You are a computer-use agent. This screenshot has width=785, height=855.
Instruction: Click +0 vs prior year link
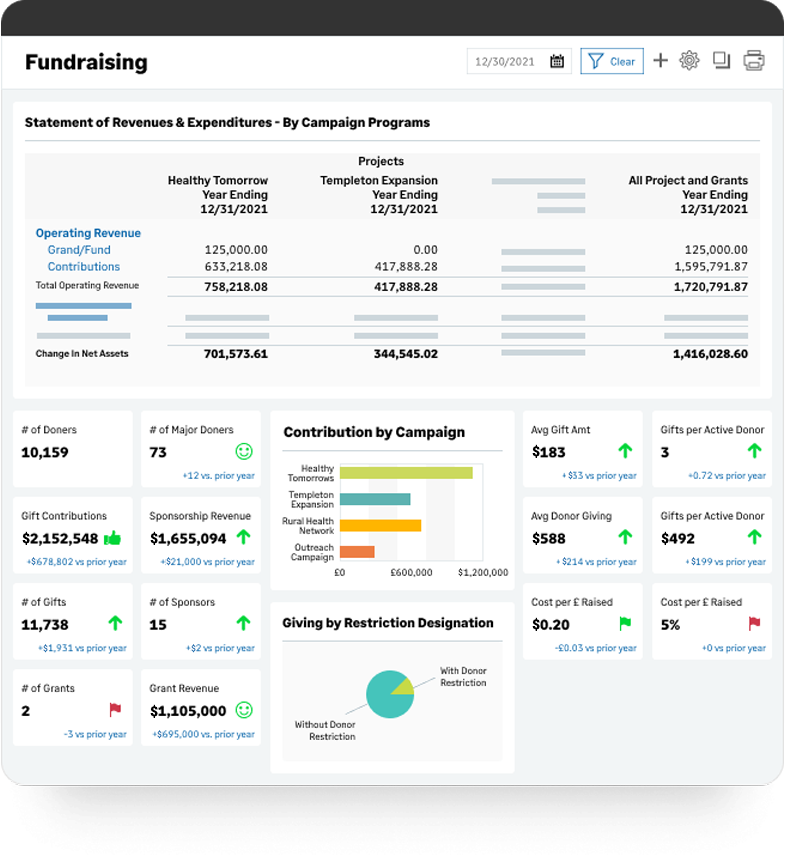pyautogui.click(x=734, y=648)
